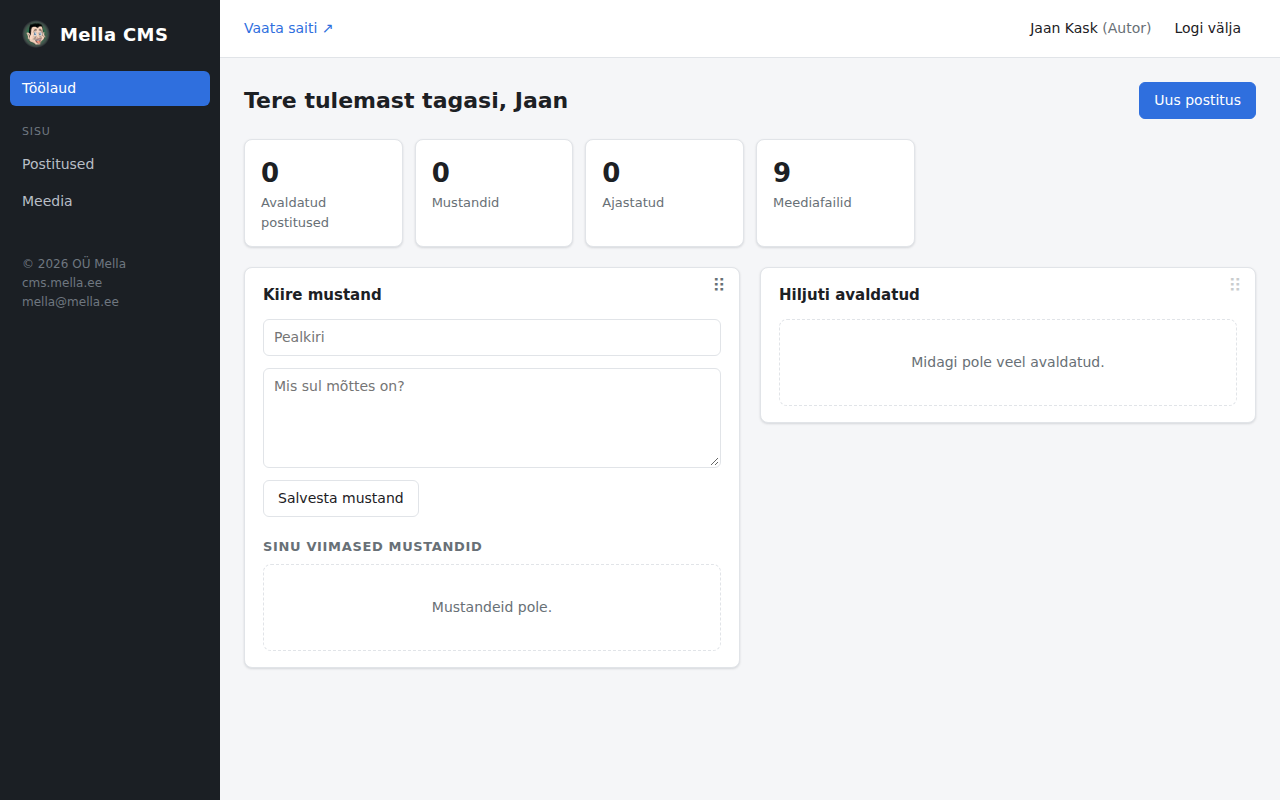
Task: Click the heading Tere tulemast tagasi, Jaan
Action: pyautogui.click(x=406, y=100)
